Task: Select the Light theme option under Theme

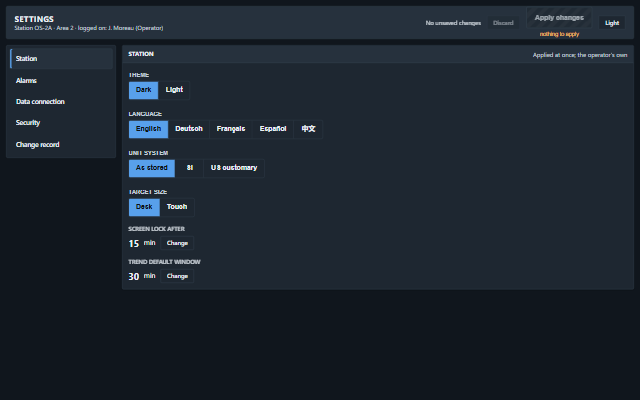Action: pyautogui.click(x=174, y=90)
